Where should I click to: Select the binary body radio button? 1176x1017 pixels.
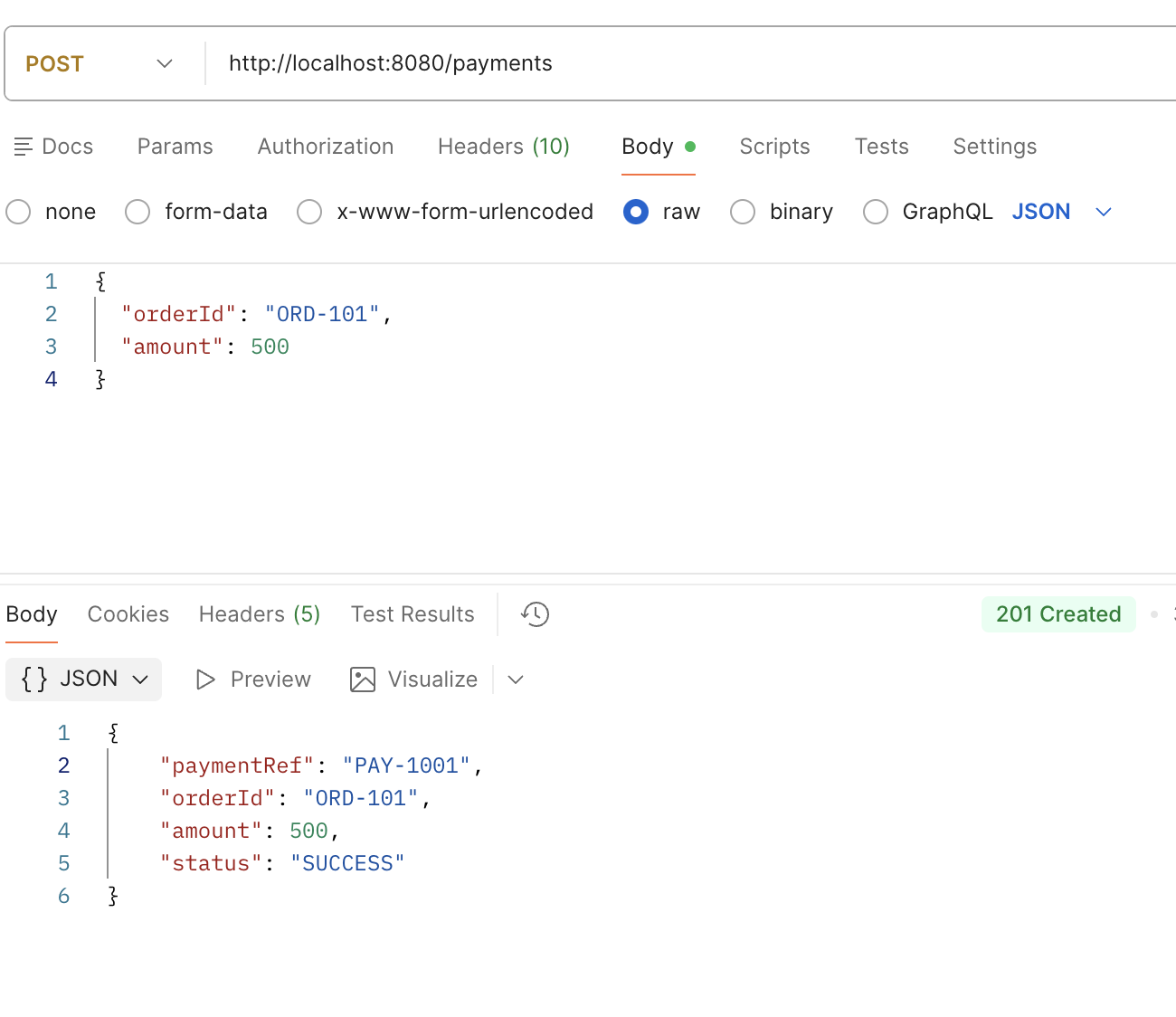tap(743, 212)
